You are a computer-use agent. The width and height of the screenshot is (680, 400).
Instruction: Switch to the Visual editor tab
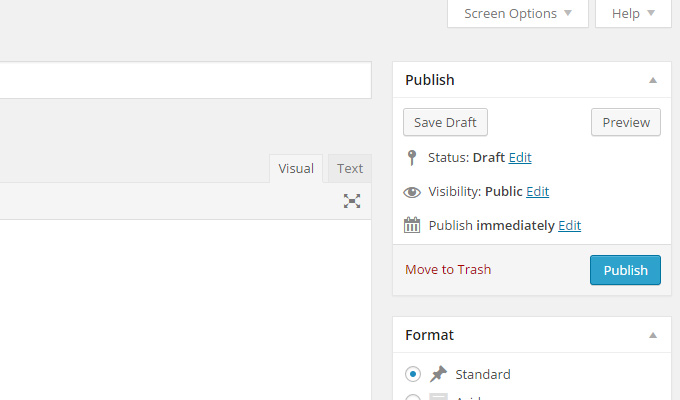(296, 168)
